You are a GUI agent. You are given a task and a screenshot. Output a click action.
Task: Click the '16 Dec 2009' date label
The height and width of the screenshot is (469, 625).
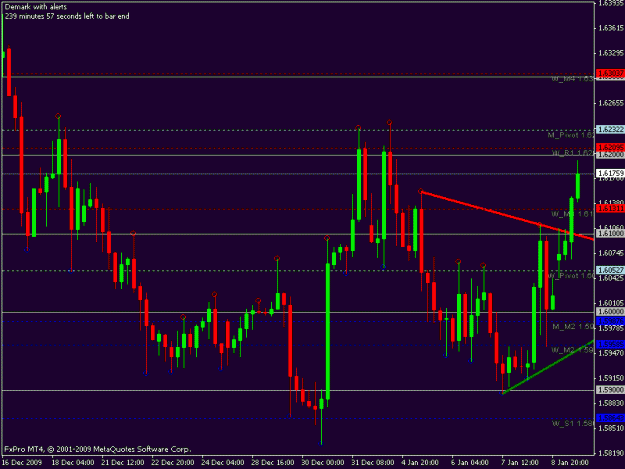point(22,463)
